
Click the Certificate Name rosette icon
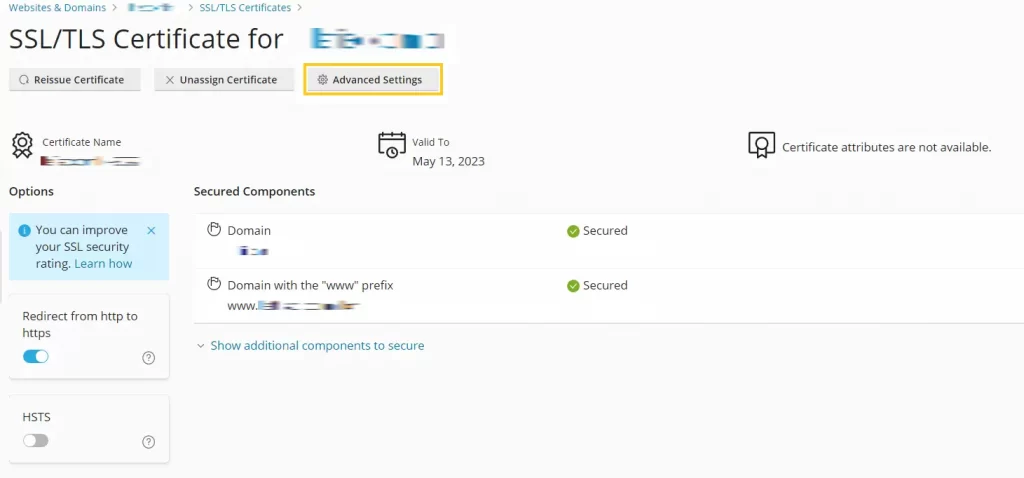[22, 145]
